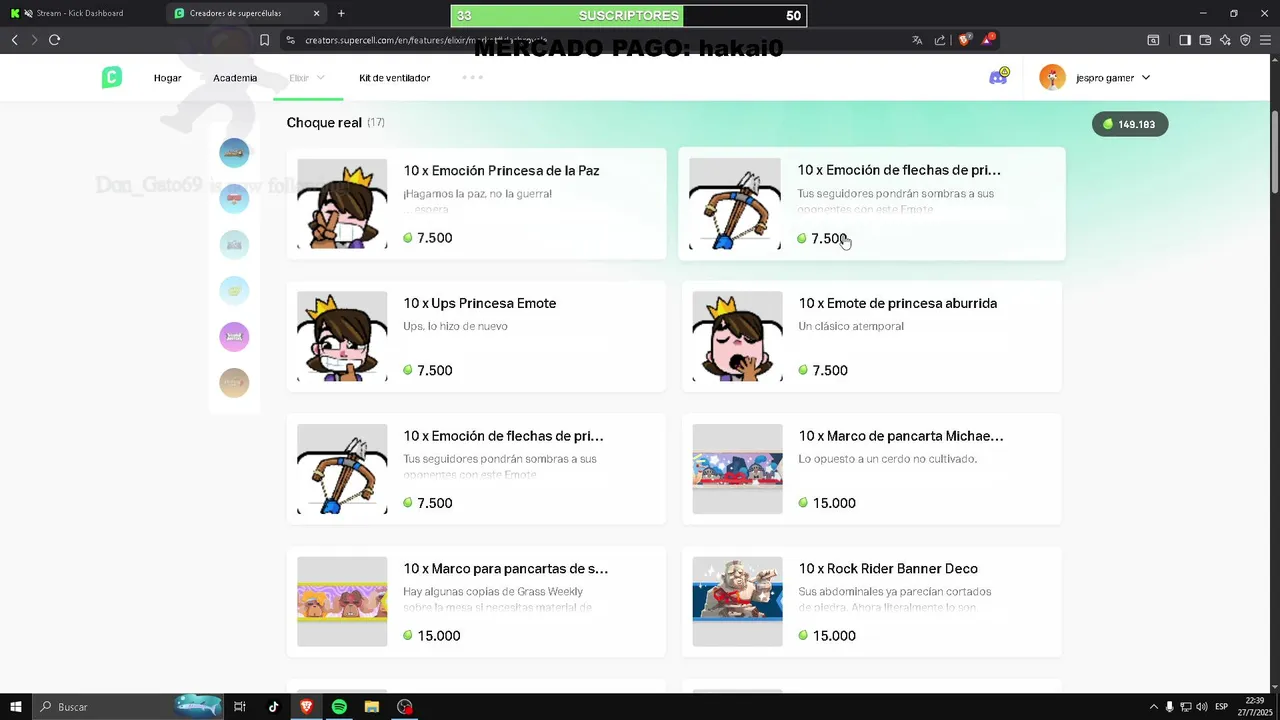Image resolution: width=1280 pixels, height=720 pixels.
Task: Click the jespro gamer profile avatar
Action: tap(1052, 77)
